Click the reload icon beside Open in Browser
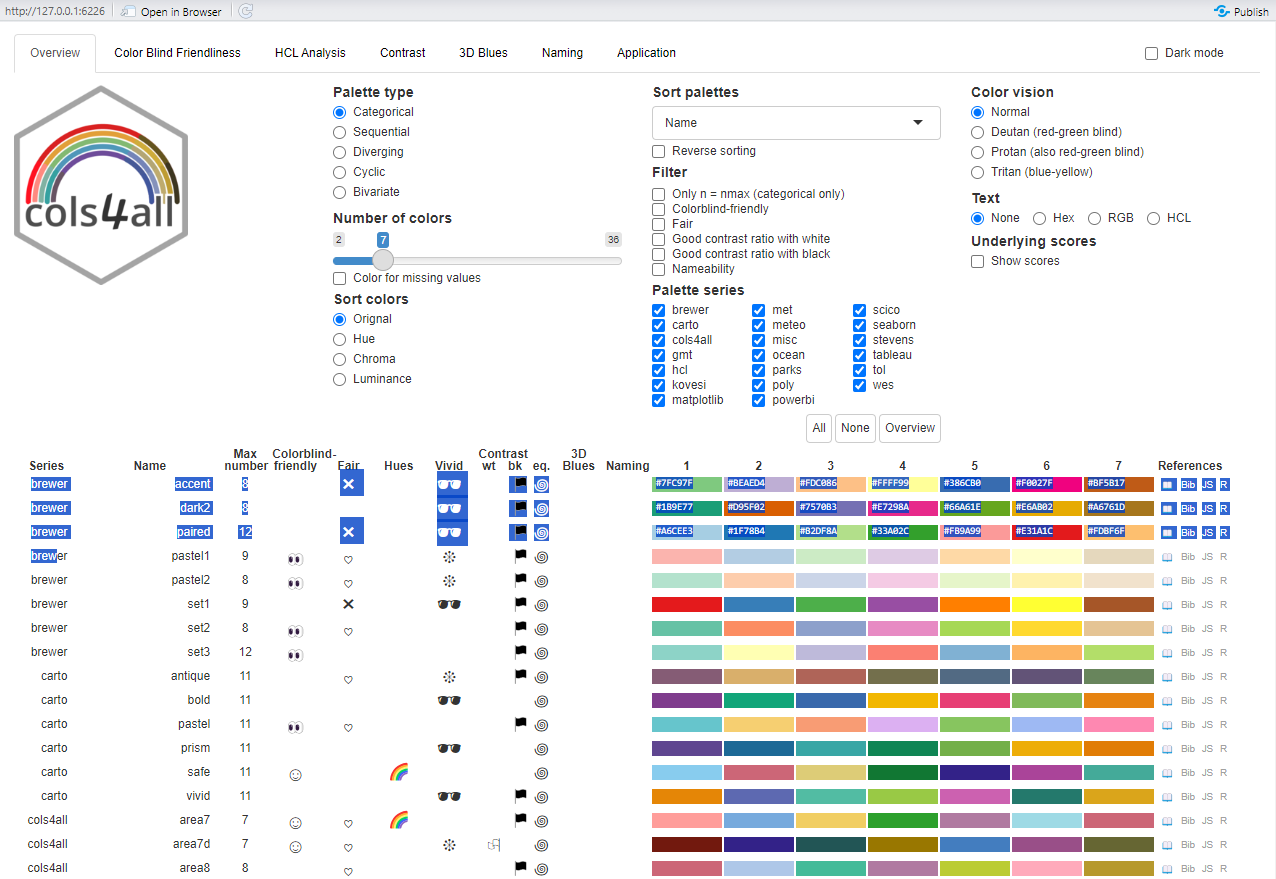1276x879 pixels. pos(246,12)
